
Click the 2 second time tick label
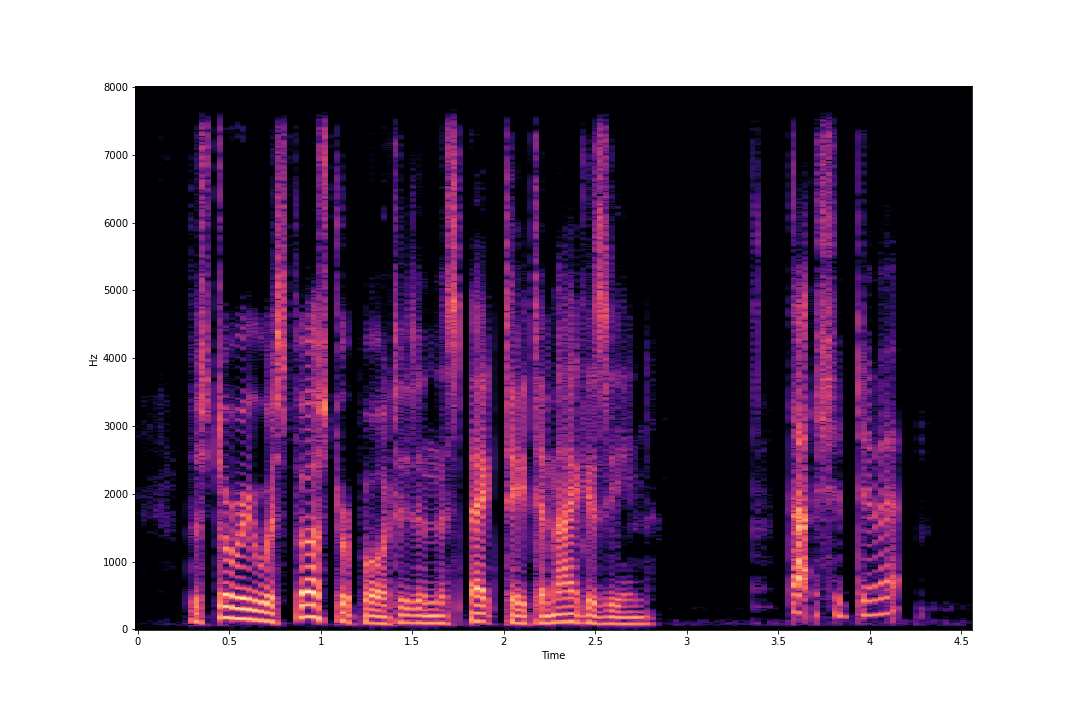click(504, 641)
